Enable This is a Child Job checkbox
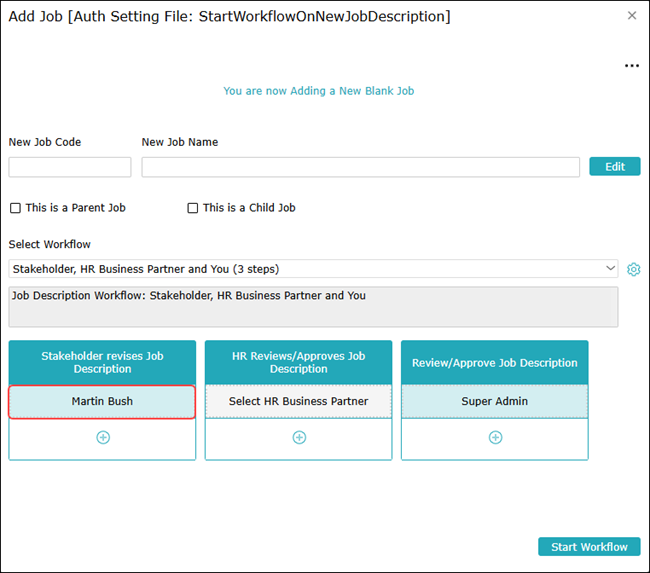 point(193,208)
